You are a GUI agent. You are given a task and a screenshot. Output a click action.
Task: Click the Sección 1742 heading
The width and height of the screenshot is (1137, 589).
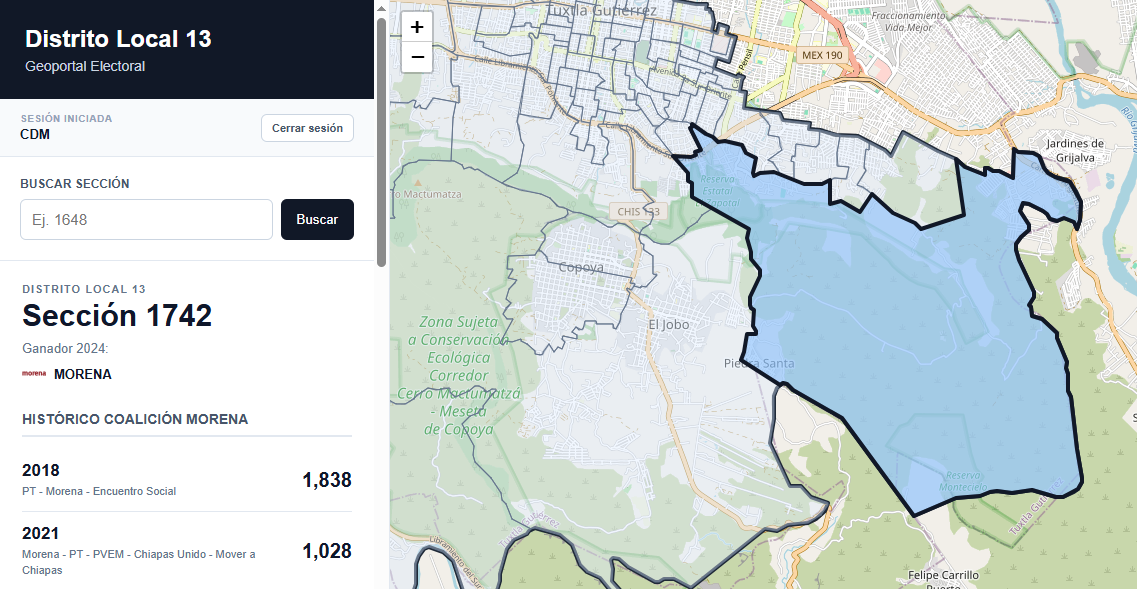117,316
